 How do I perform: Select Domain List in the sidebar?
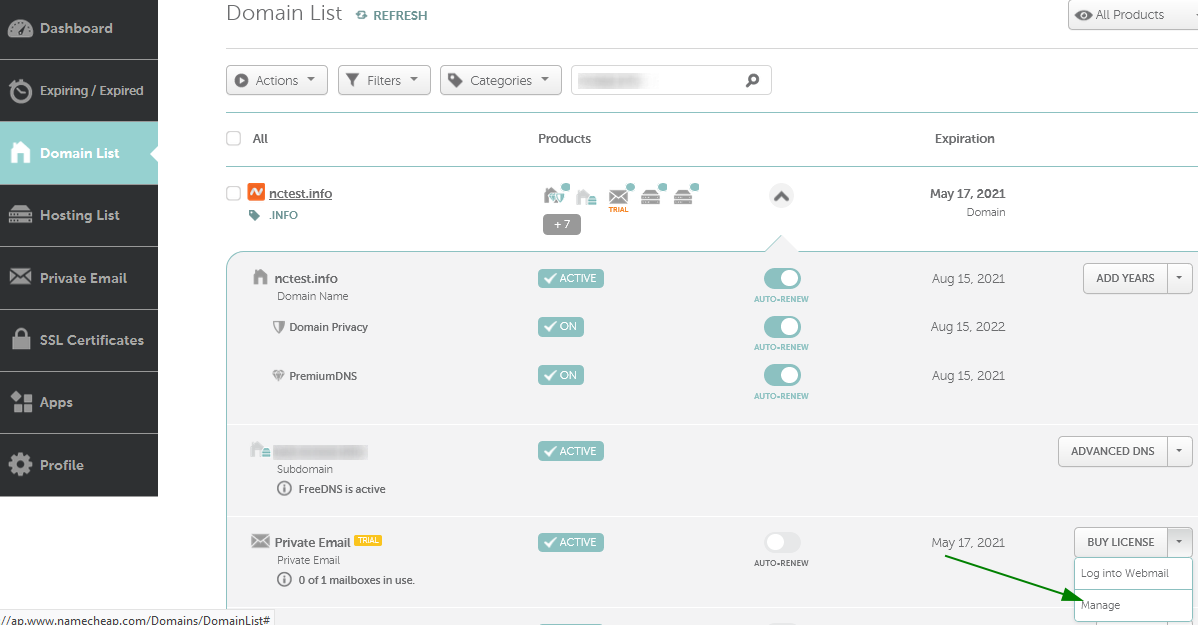(x=79, y=153)
